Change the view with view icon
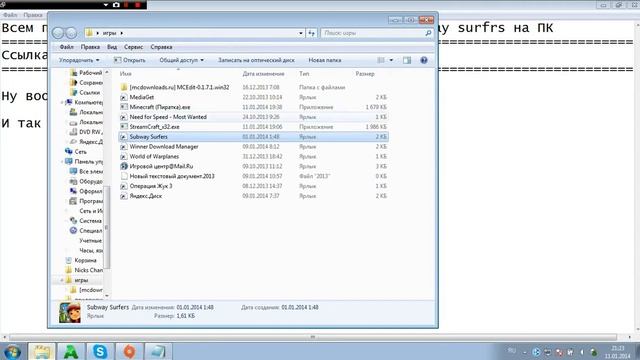The image size is (640, 360). [x=381, y=60]
